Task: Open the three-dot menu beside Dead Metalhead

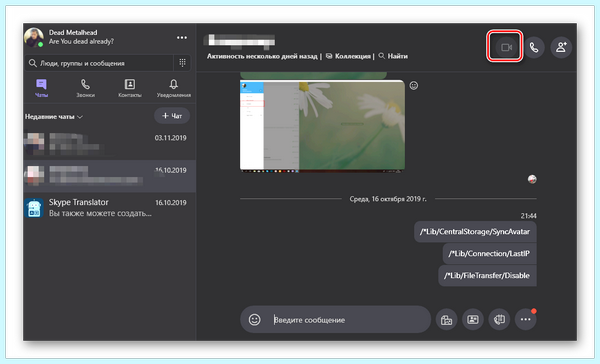Action: [x=182, y=38]
